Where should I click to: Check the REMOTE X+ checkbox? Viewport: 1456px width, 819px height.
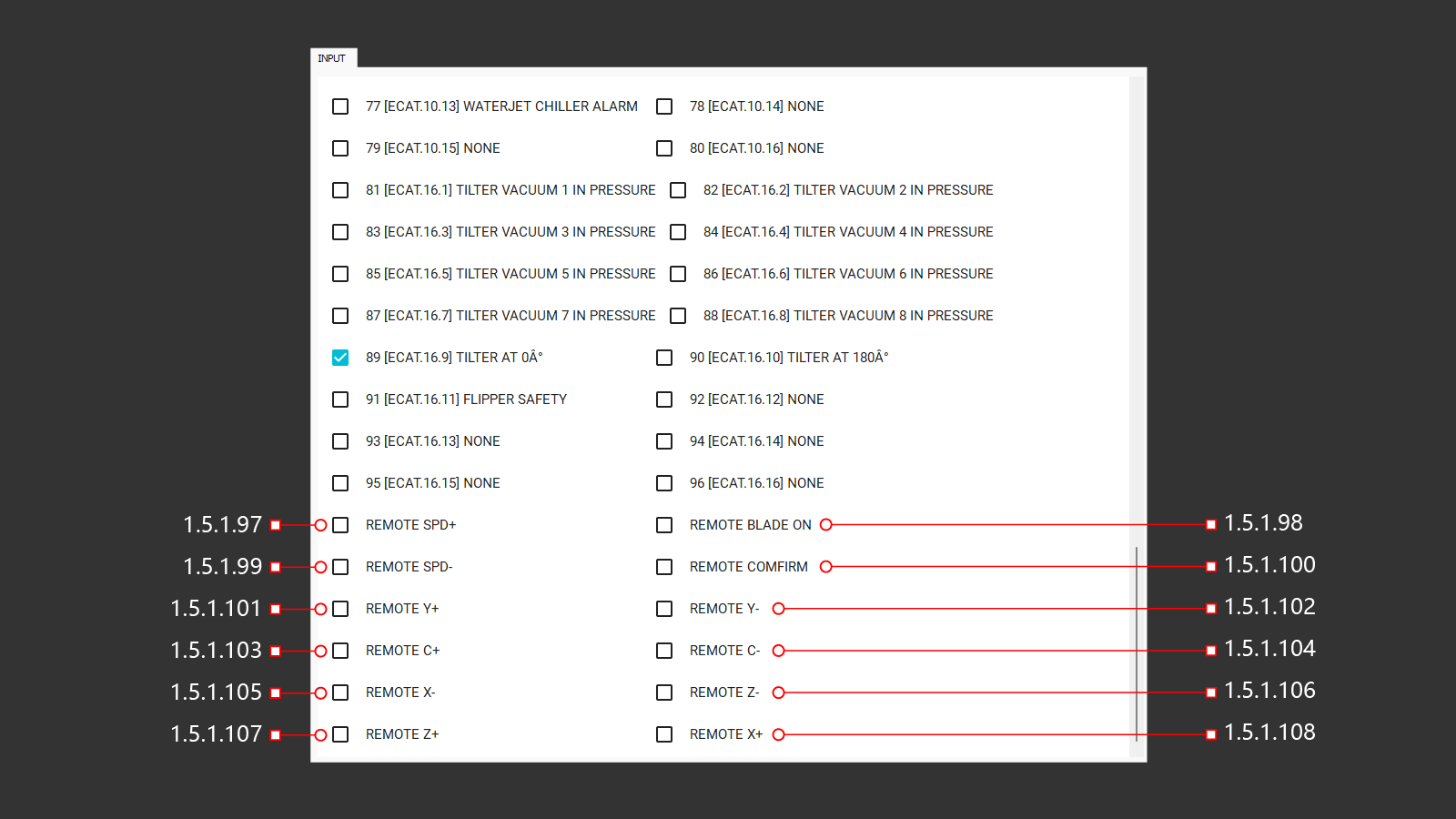pyautogui.click(x=664, y=734)
